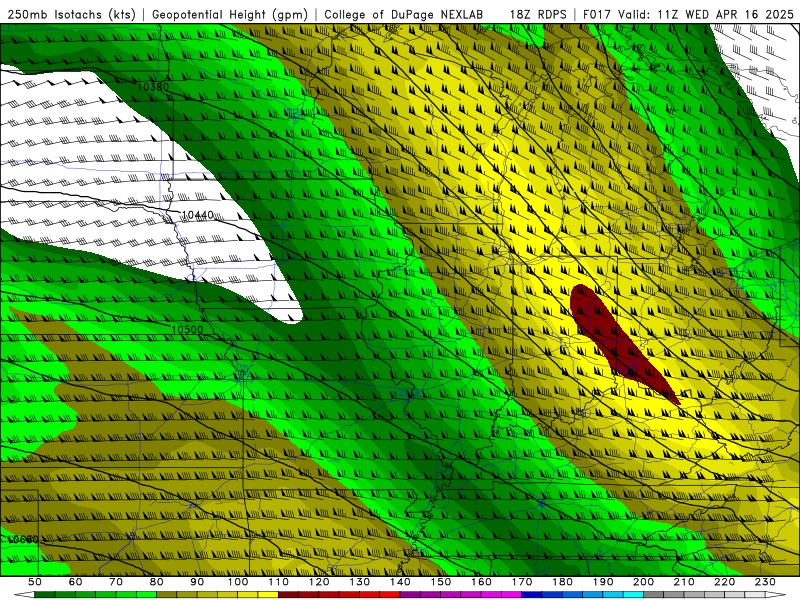Viewport: 800px width, 600px height.
Task: Click the color bar label 100
Action: tap(238, 582)
